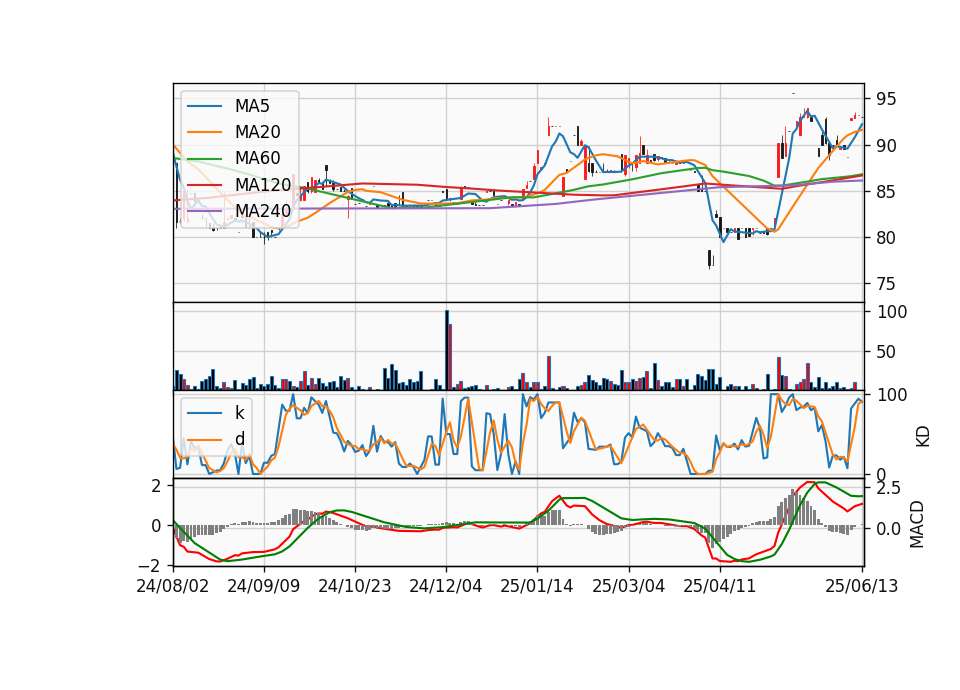Click the 25/03/04 date axis label
960x690 pixels.
628,586
